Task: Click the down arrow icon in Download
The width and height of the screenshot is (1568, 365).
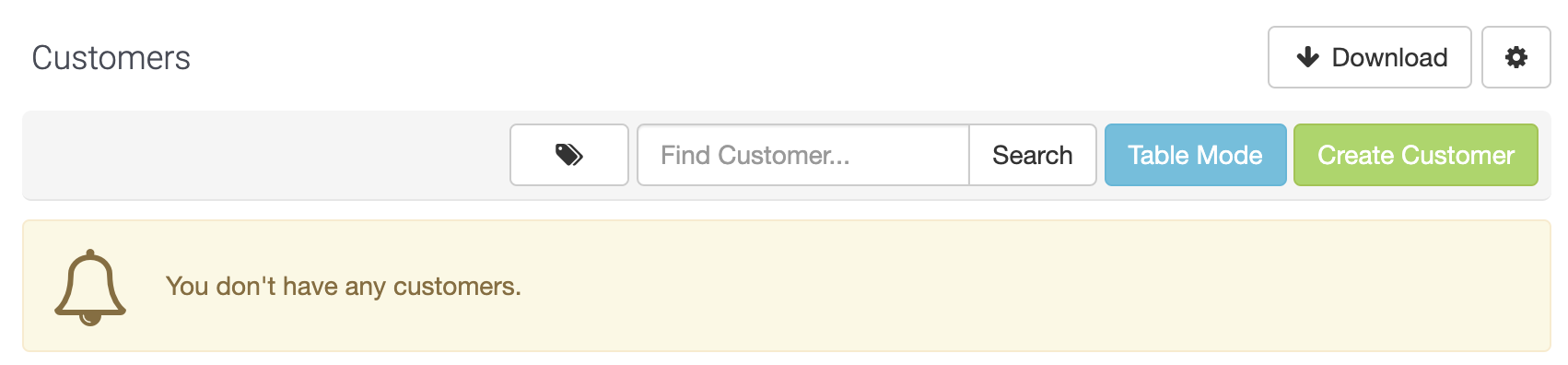Action: click(x=1307, y=57)
